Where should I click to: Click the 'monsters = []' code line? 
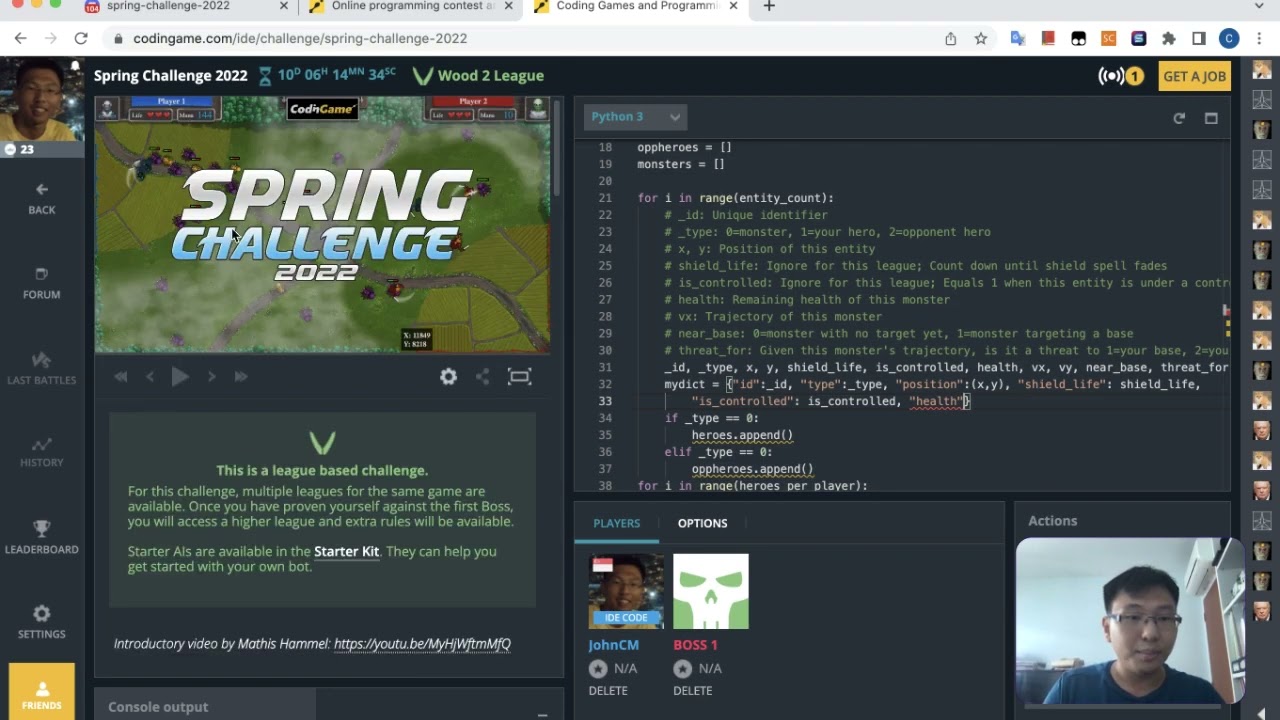pos(680,164)
